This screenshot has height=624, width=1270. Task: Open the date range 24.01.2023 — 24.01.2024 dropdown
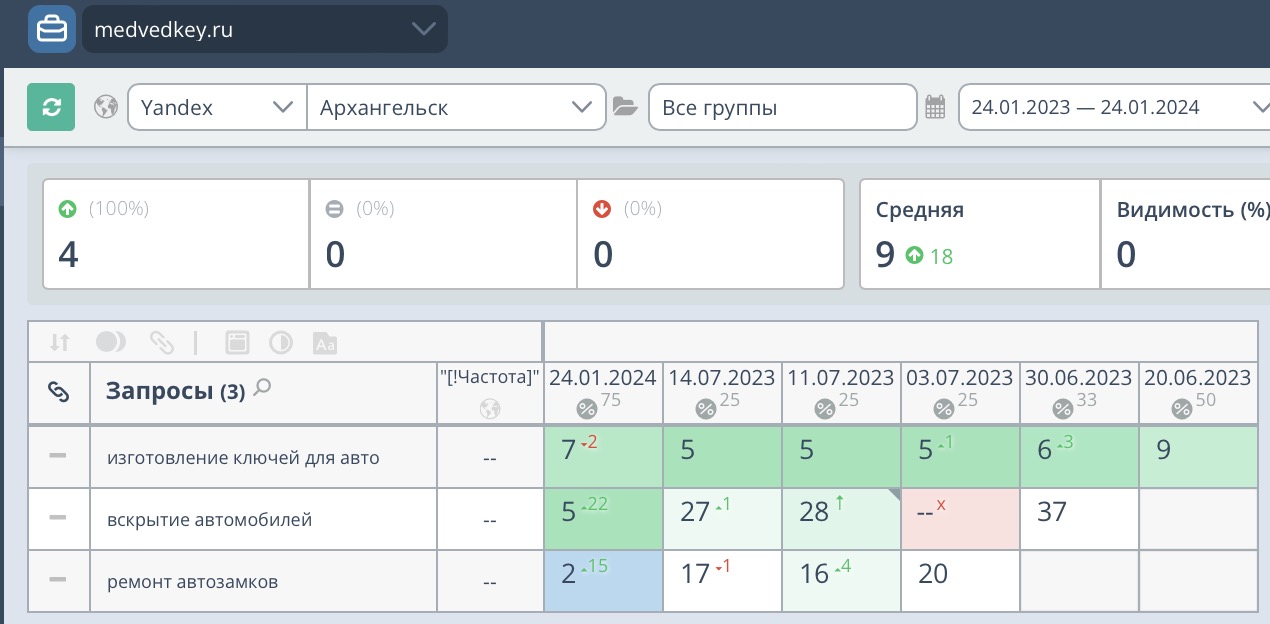coord(1112,107)
